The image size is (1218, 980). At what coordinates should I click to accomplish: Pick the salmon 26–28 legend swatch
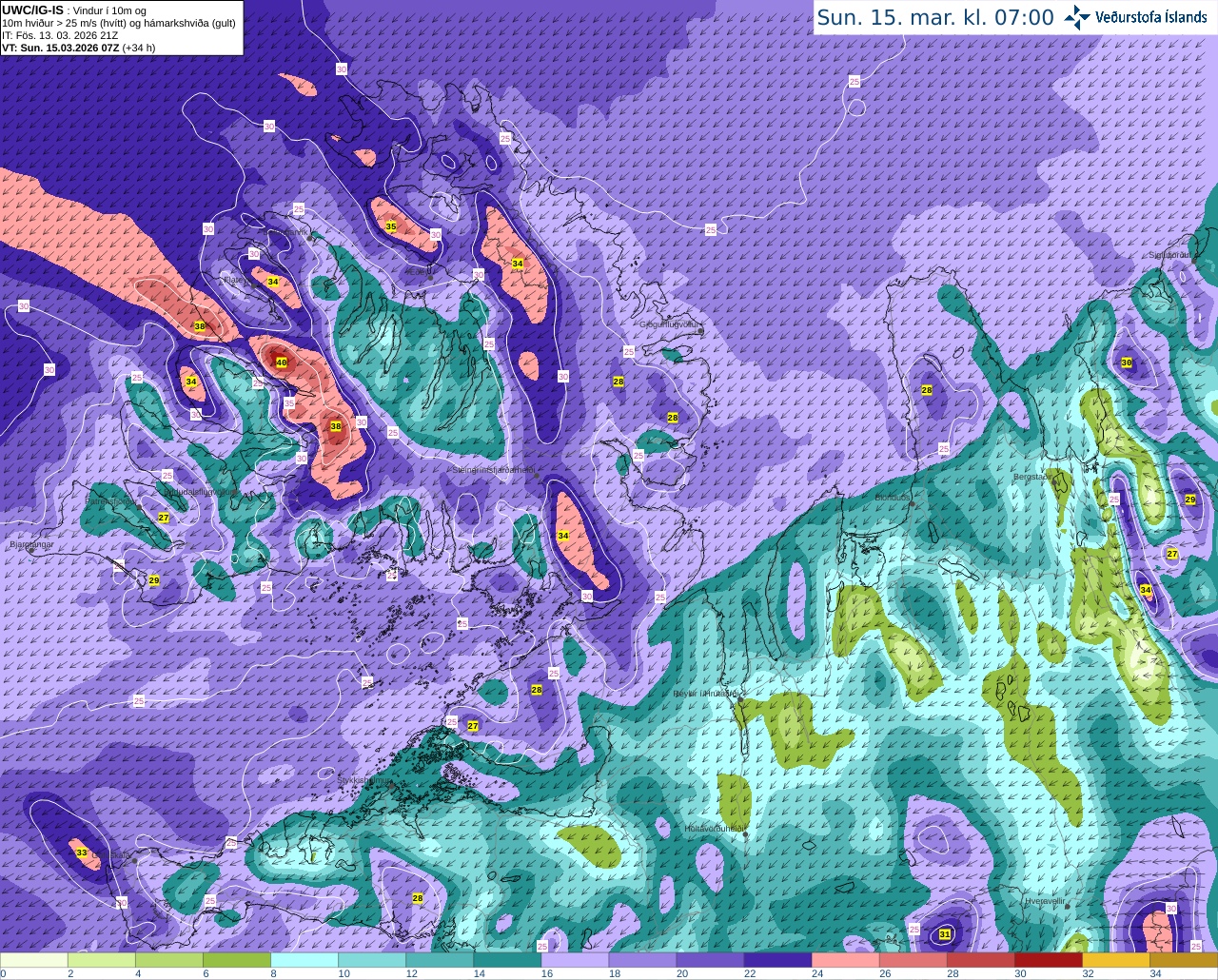pyautogui.click(x=913, y=960)
